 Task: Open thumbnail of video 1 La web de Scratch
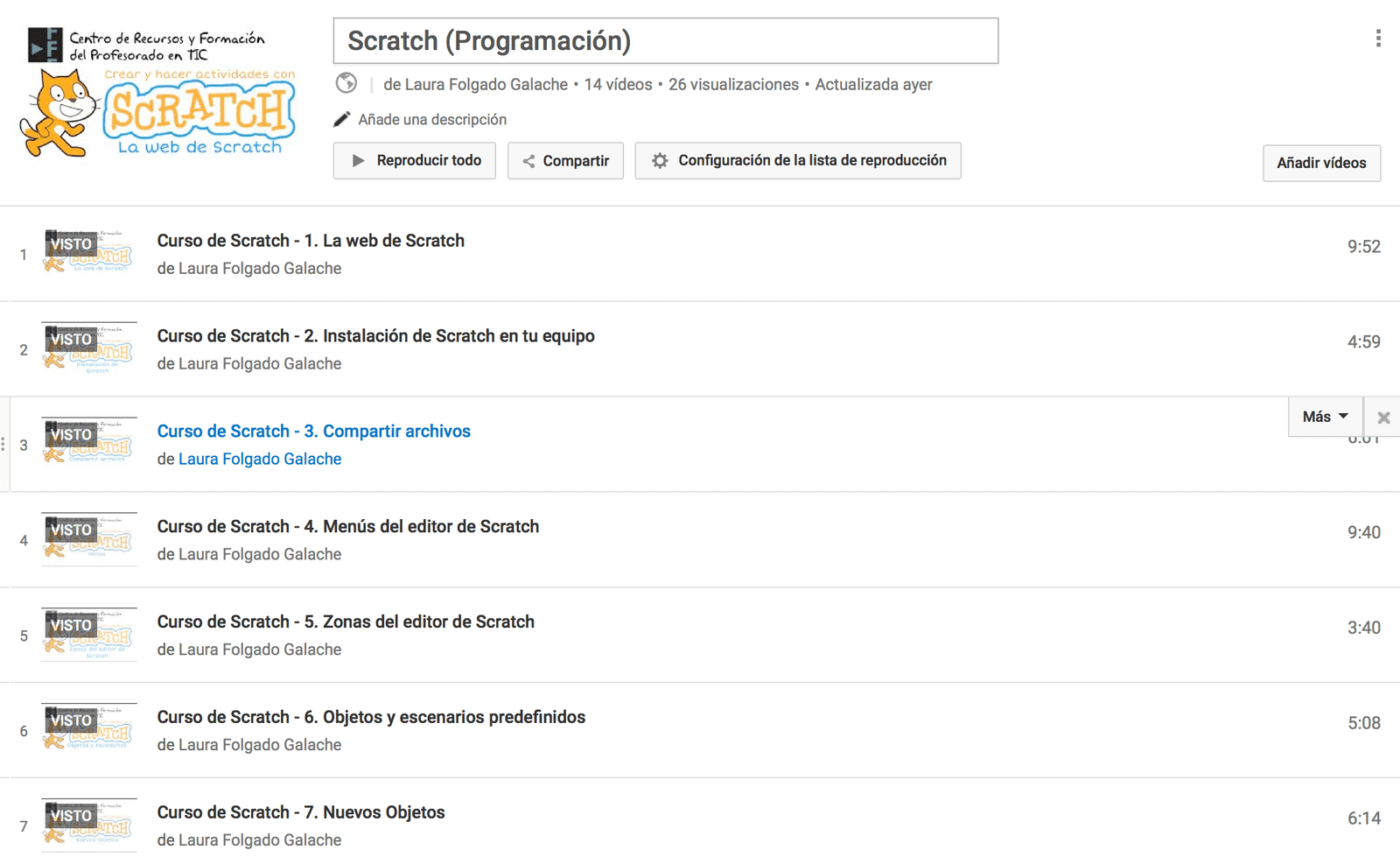point(90,253)
